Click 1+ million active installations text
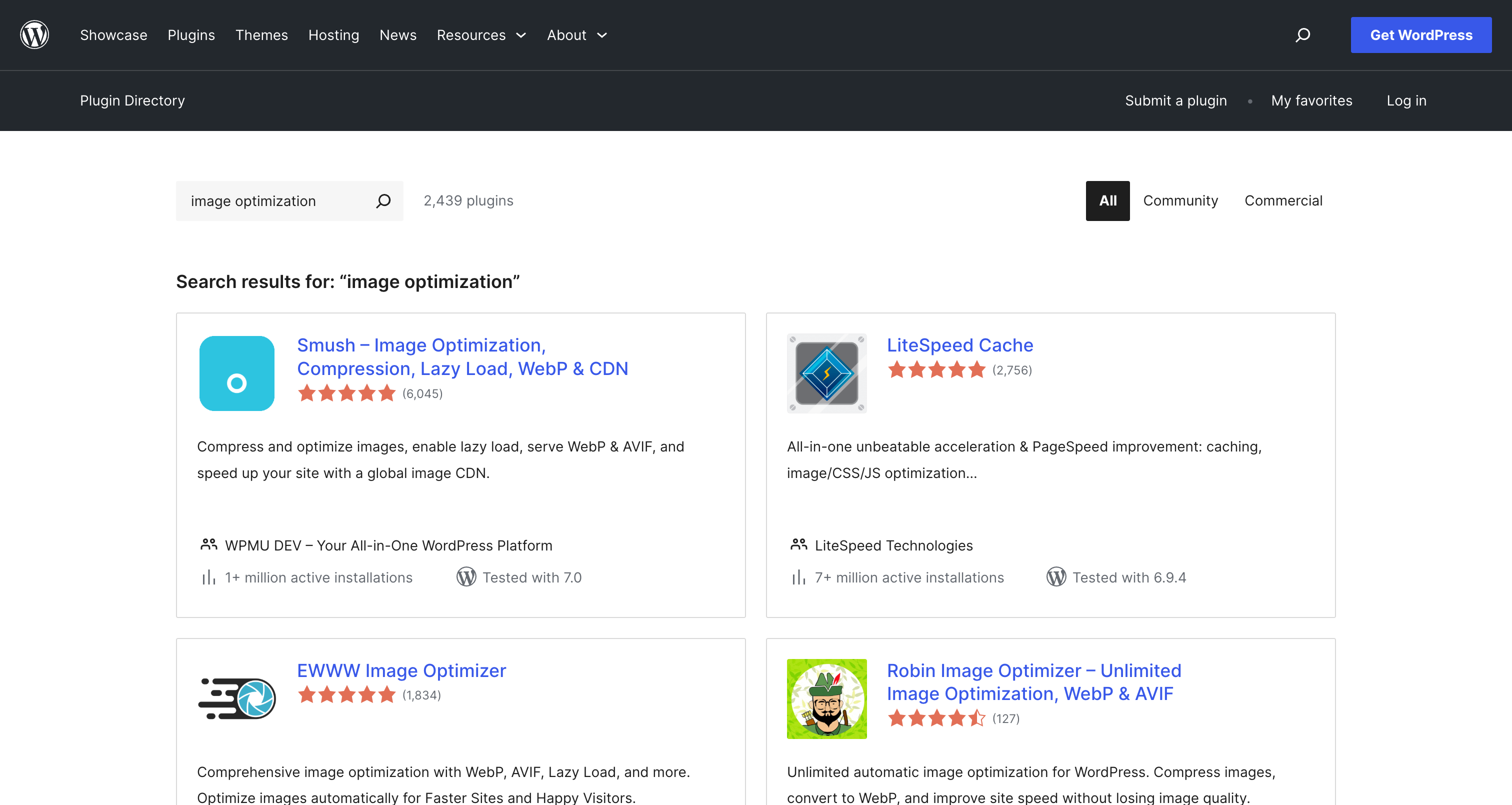The image size is (1512, 805). point(318,578)
